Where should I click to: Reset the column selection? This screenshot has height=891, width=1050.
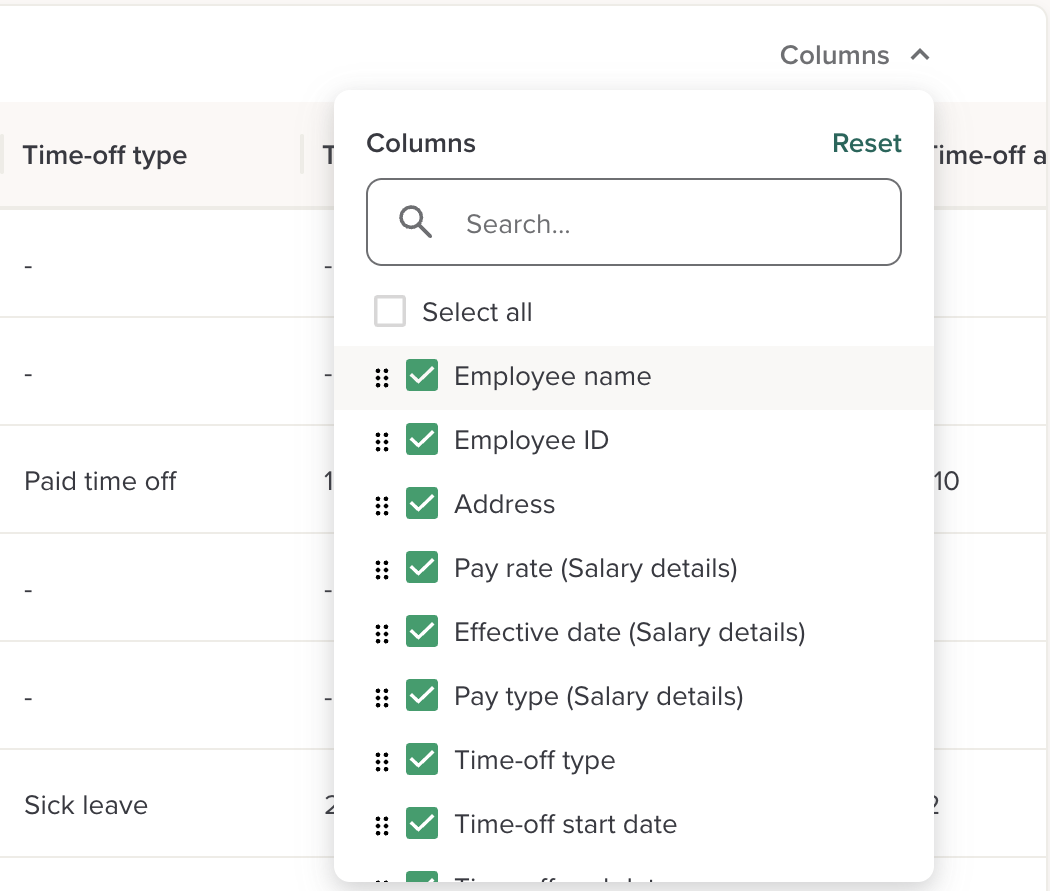pos(867,143)
